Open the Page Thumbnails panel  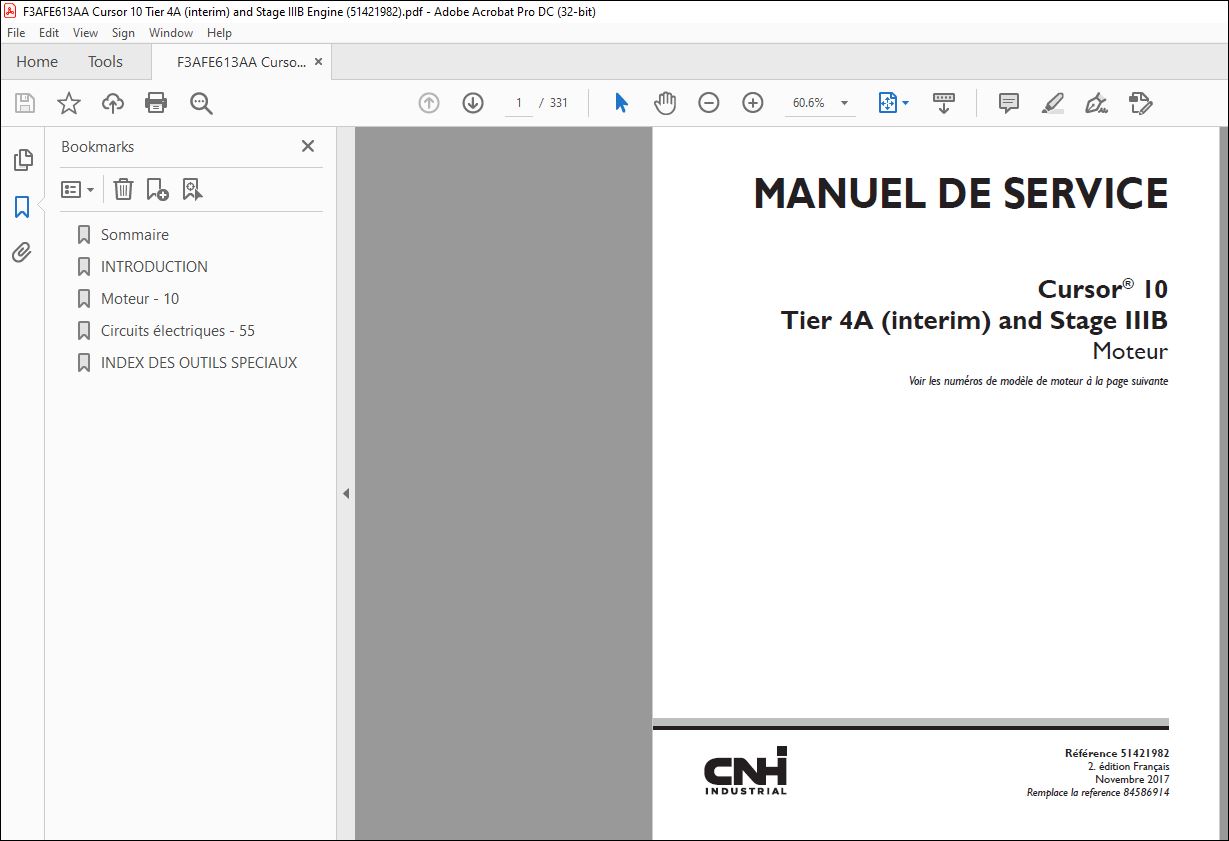pos(22,160)
